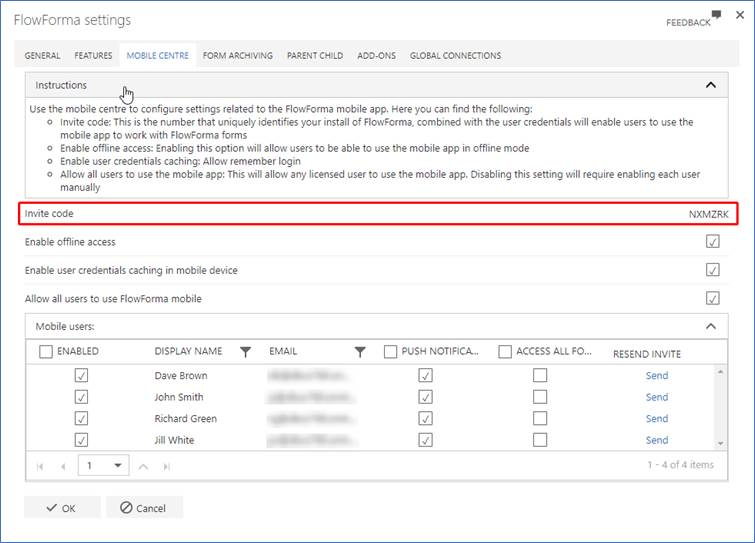The height and width of the screenshot is (543, 755).
Task: Switch to the General tab
Action: click(x=42, y=55)
